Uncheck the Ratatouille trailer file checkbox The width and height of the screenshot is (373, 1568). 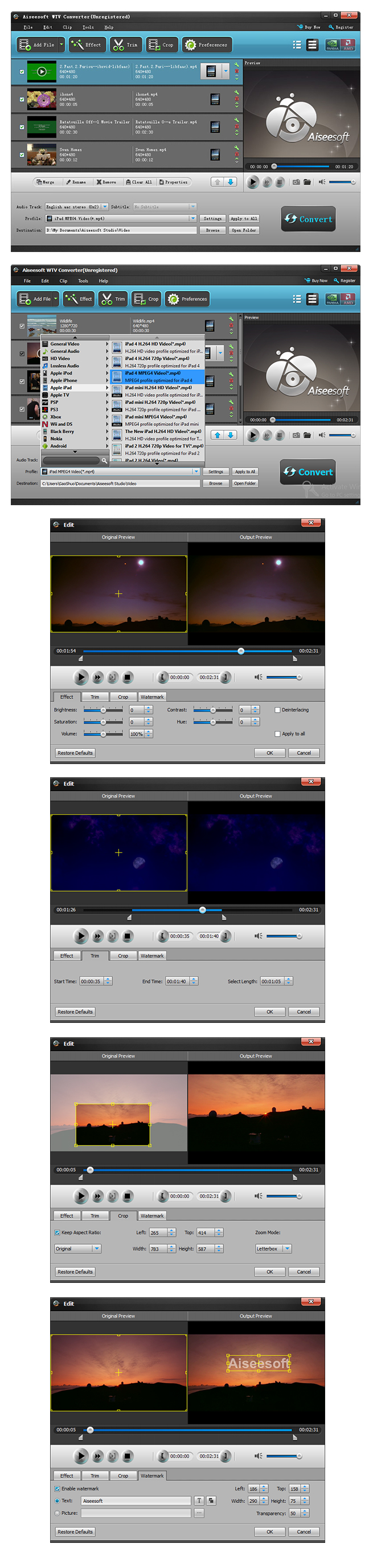(22, 127)
